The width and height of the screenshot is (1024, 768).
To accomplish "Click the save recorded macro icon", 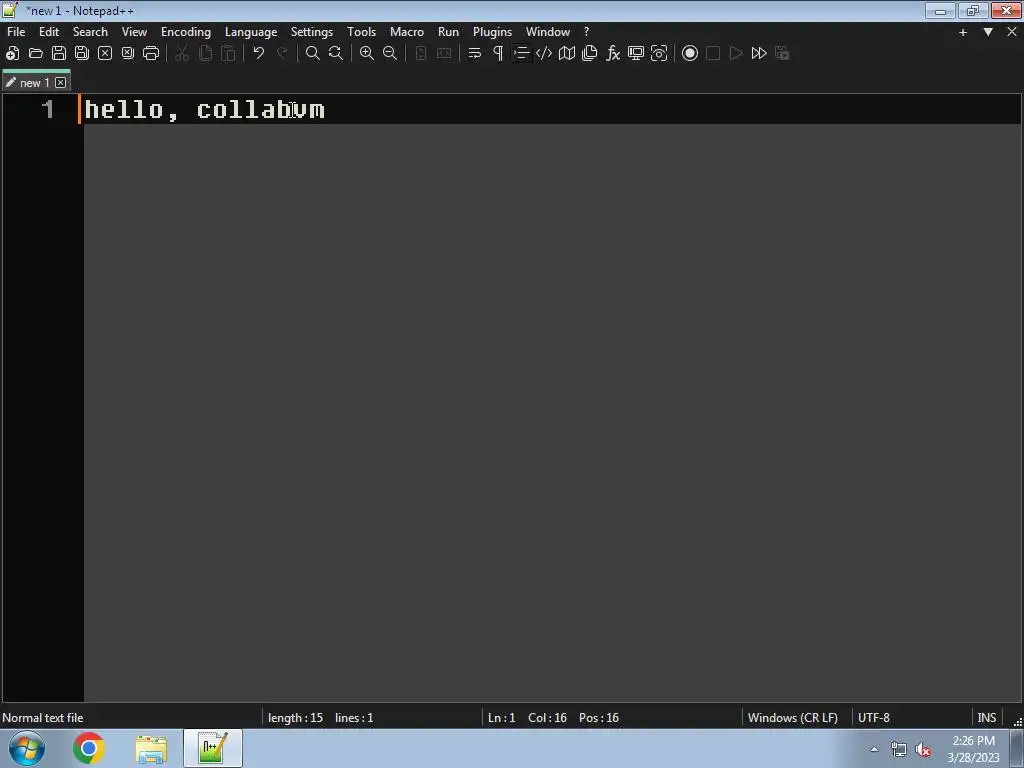I will (x=782, y=54).
